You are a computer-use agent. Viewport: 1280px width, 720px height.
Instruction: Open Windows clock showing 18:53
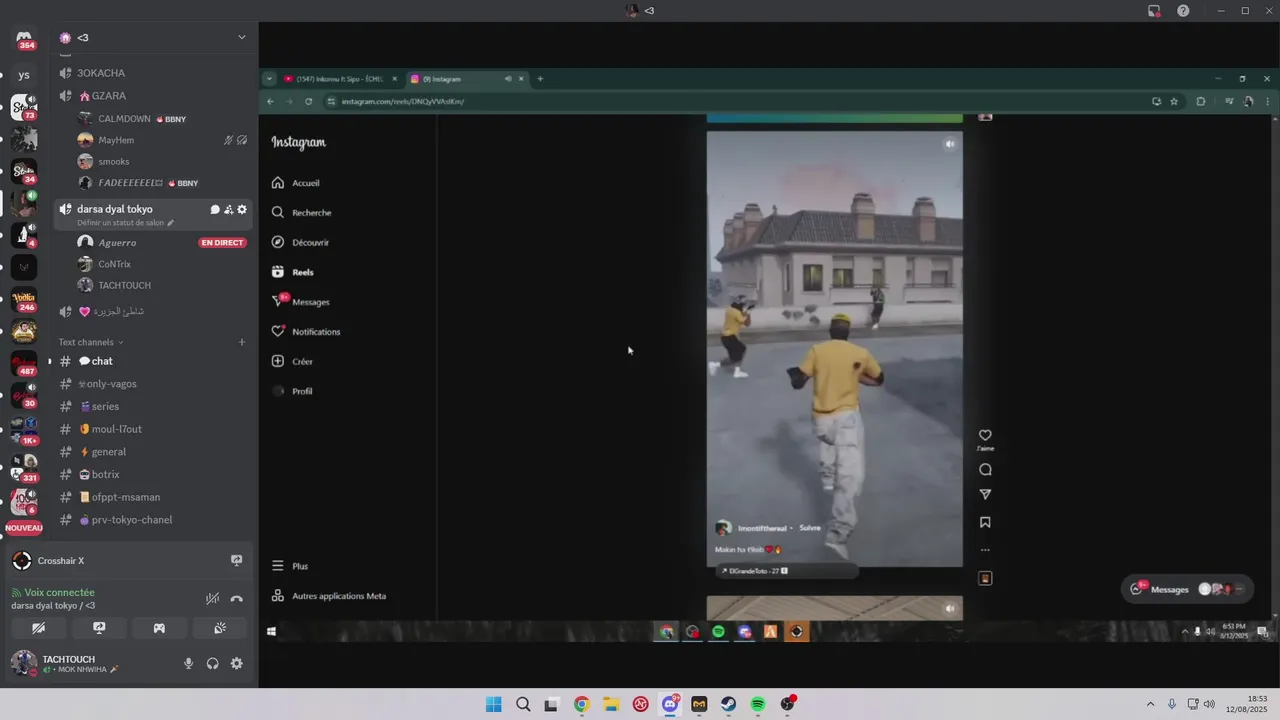coord(1247,704)
